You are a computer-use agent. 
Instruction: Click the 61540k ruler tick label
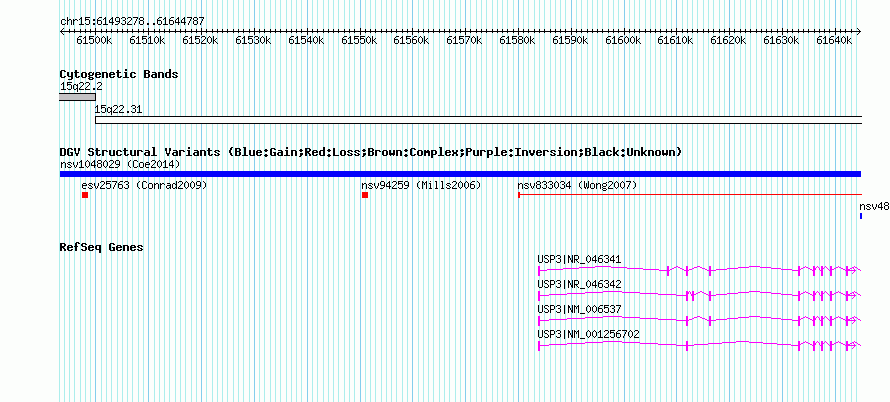306,40
